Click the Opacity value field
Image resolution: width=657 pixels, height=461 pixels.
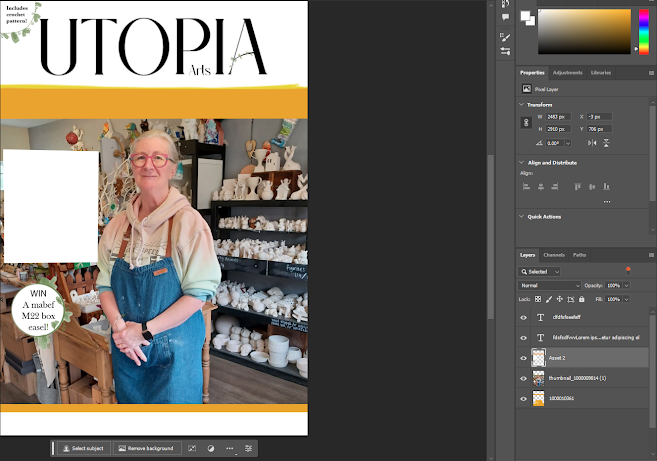tap(614, 285)
